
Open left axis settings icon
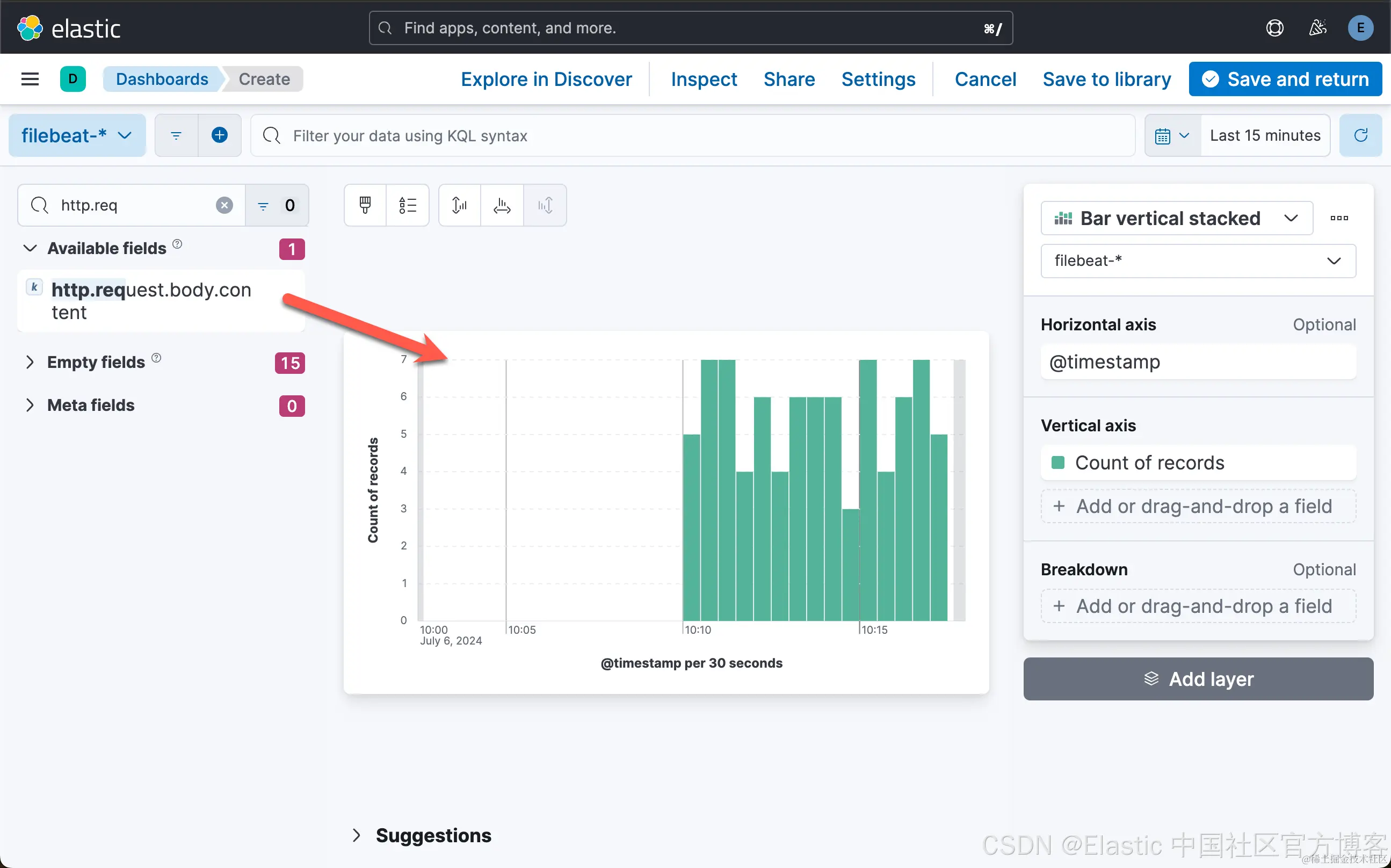click(x=459, y=205)
